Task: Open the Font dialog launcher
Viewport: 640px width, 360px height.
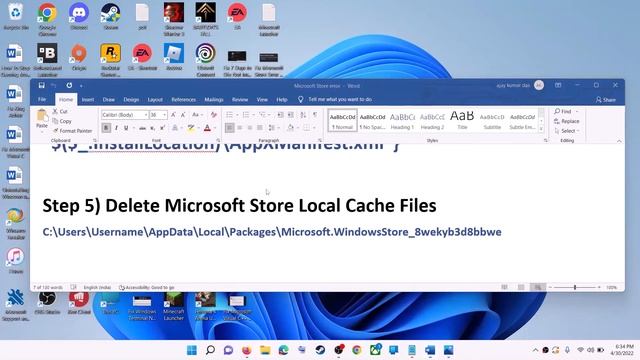Action: [218, 140]
